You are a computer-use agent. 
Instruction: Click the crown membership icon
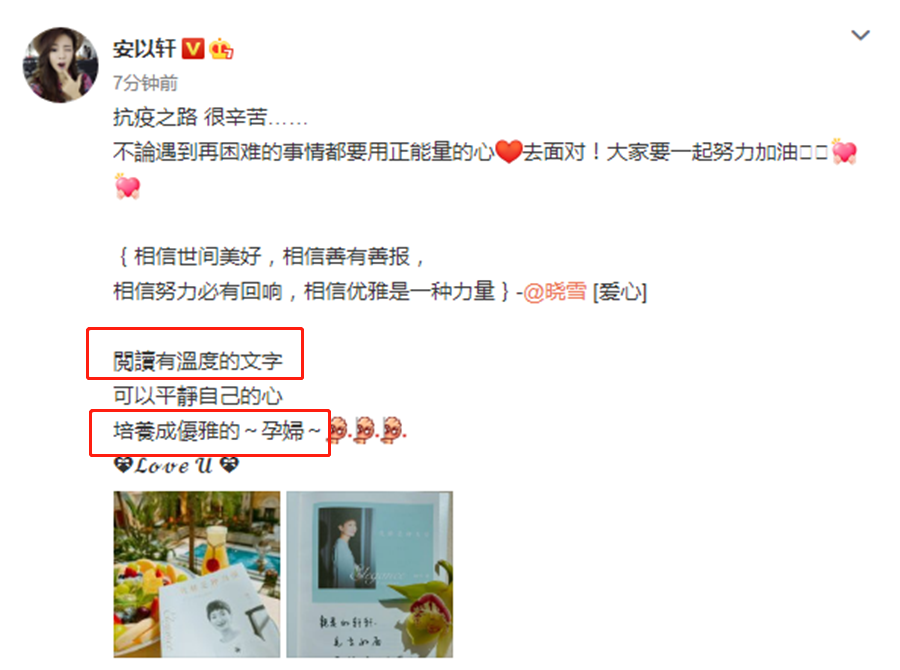(221, 49)
